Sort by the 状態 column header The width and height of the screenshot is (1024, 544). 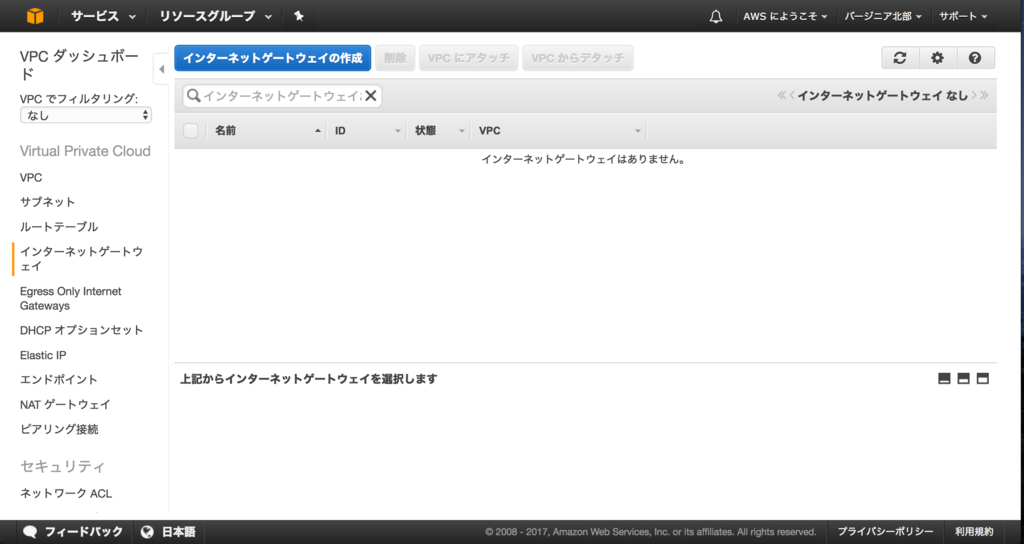(x=440, y=131)
